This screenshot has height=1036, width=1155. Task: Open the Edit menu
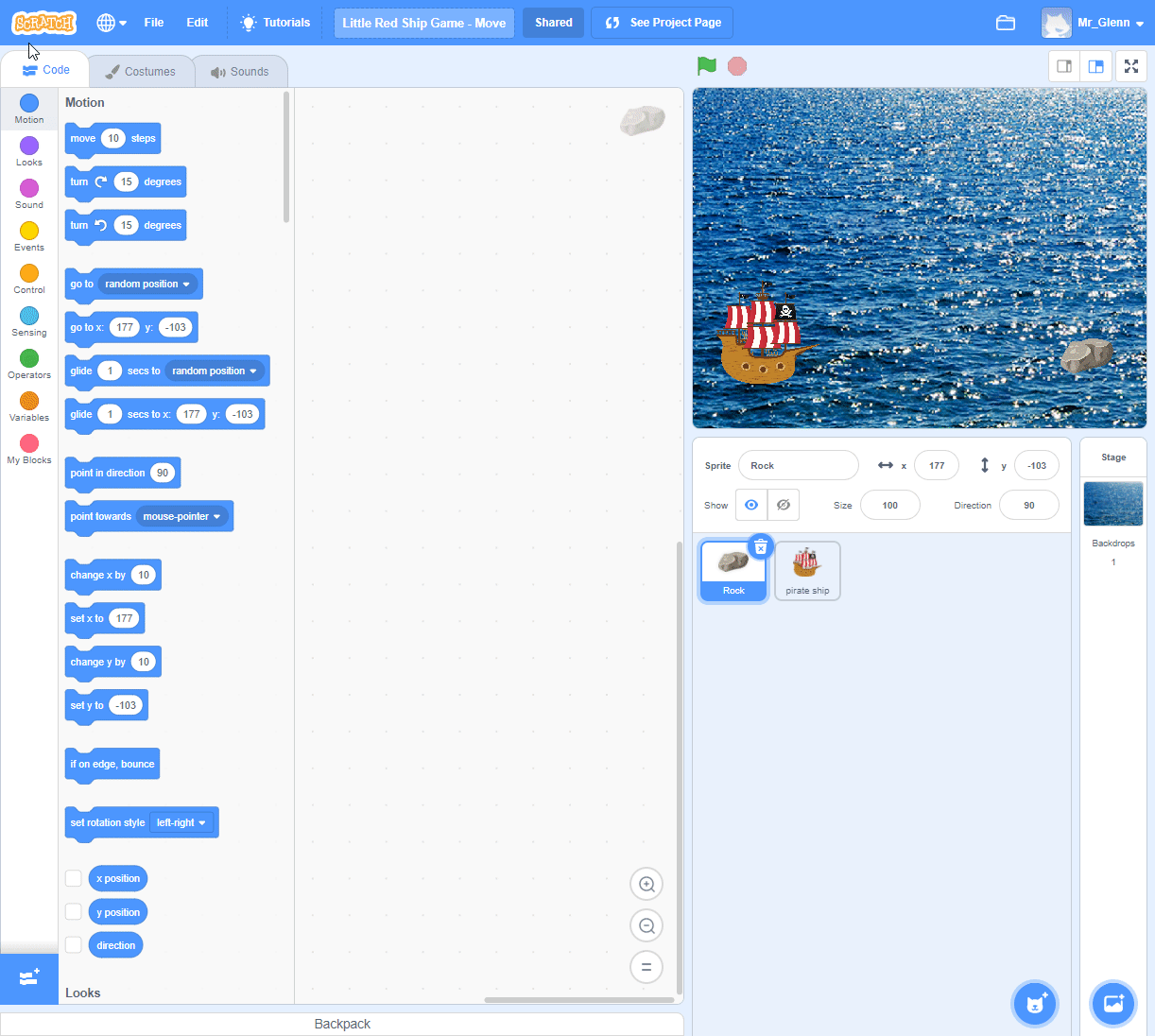197,23
